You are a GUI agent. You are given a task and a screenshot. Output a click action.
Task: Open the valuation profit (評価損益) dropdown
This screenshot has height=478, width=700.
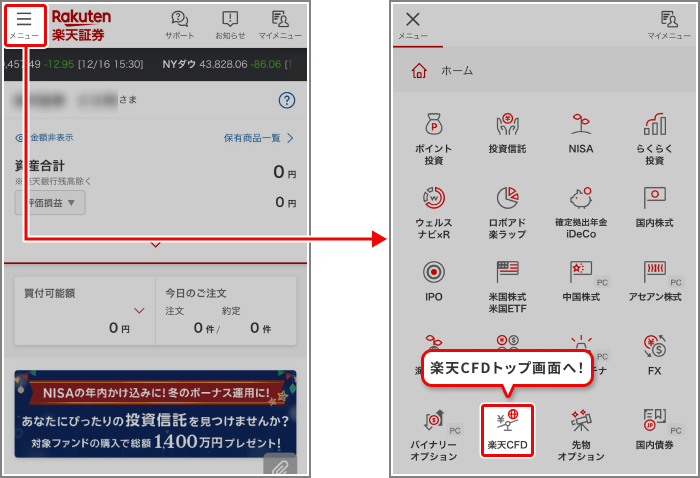(x=50, y=203)
